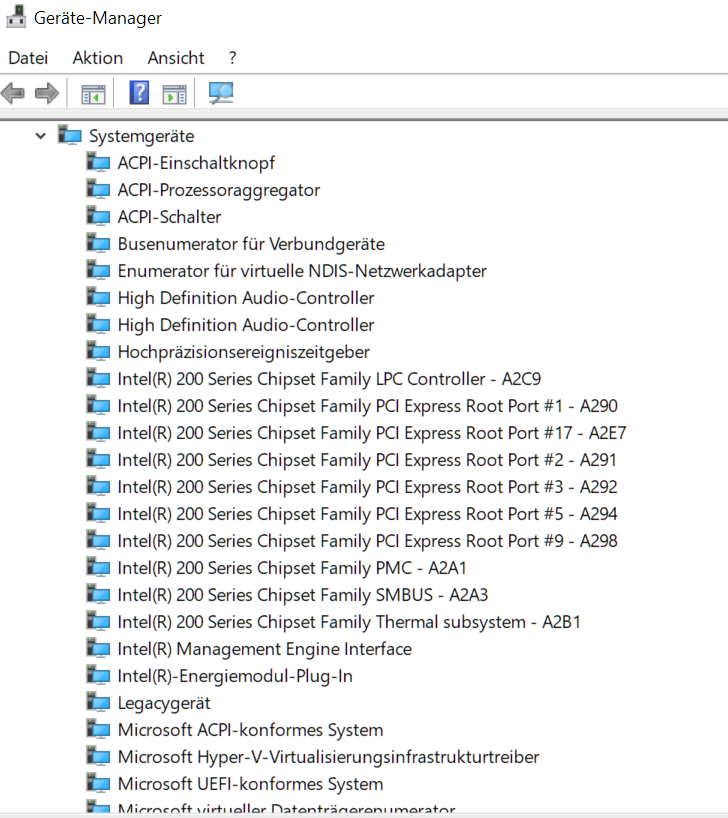Click the Back arrow toolbar icon
The image size is (728, 818).
click(13, 94)
